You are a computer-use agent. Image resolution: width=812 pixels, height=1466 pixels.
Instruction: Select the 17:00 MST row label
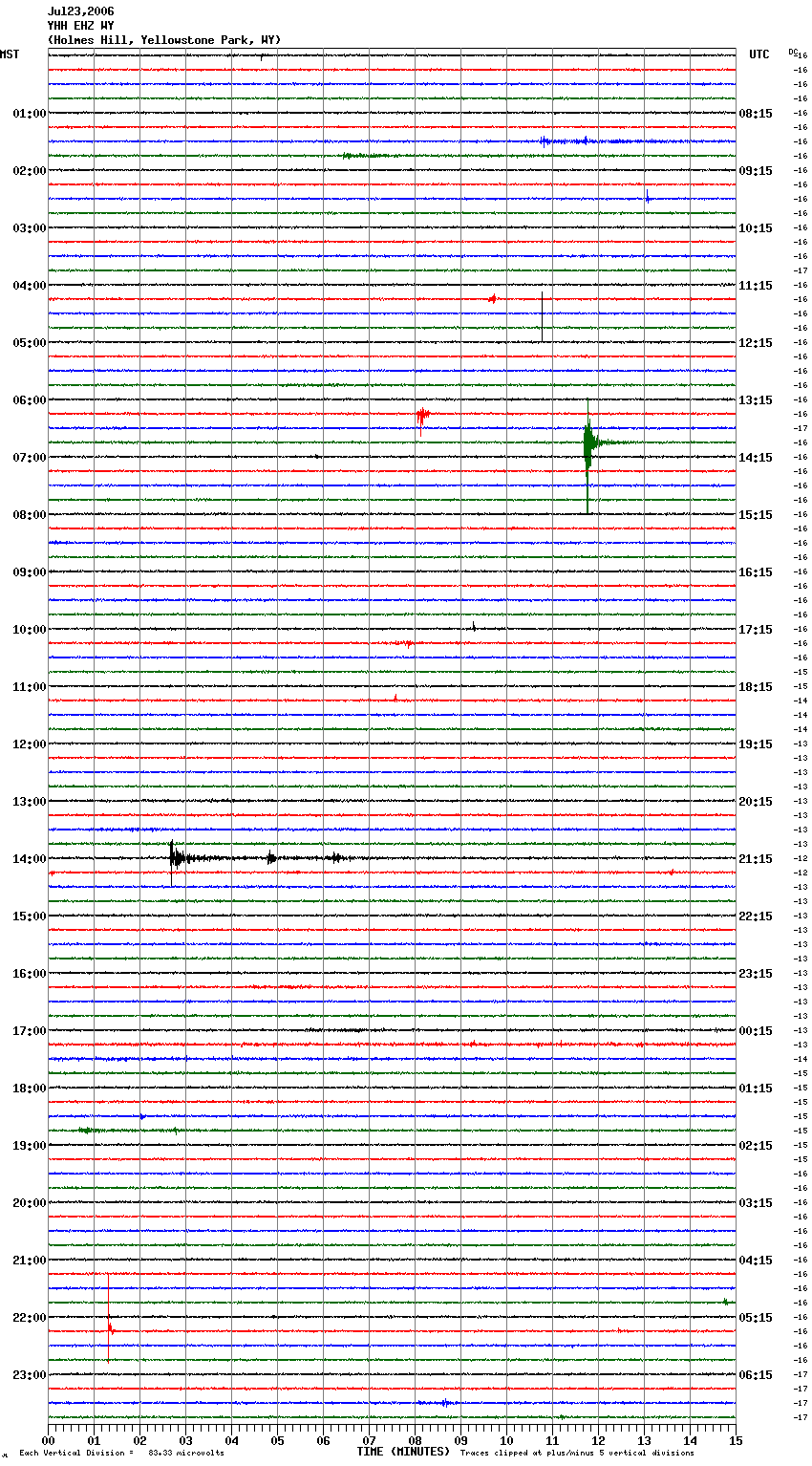click(30, 1031)
